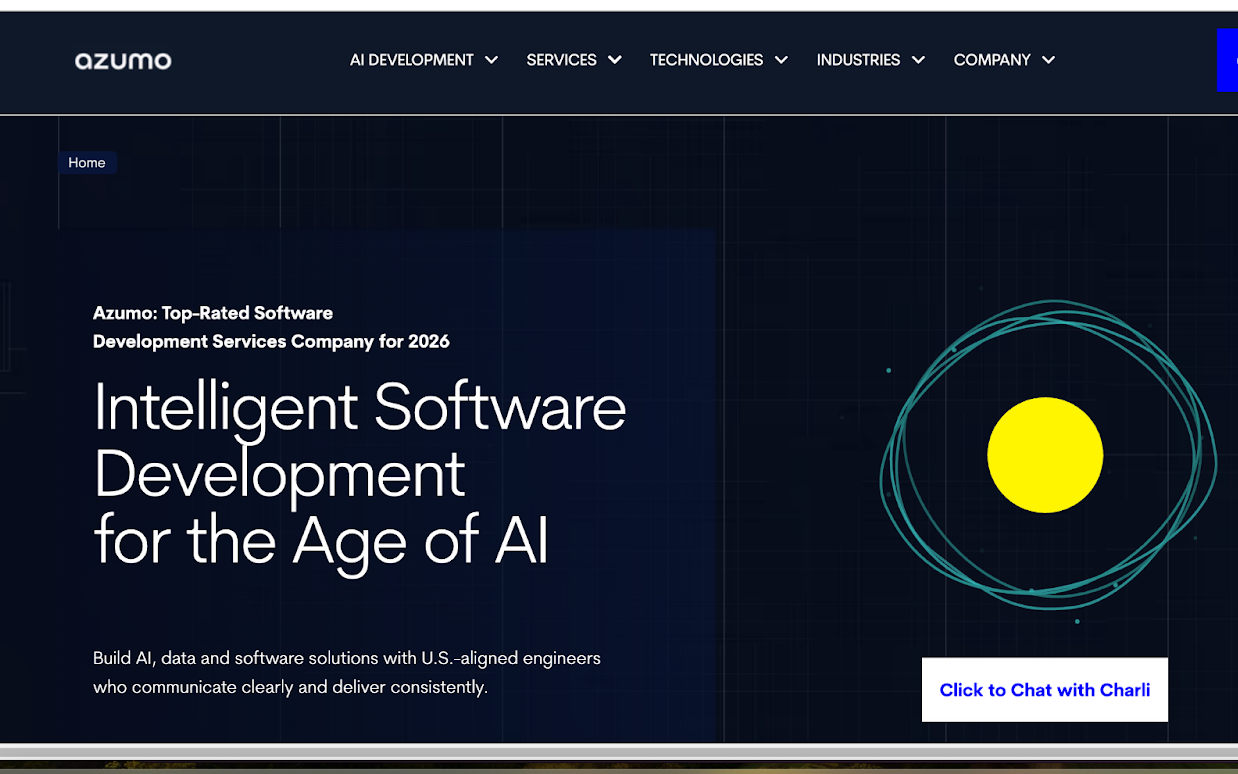Screen dimensions: 1238x774
Task: Expand the TECHNOLOGIES dropdown chevron
Action: tap(781, 60)
